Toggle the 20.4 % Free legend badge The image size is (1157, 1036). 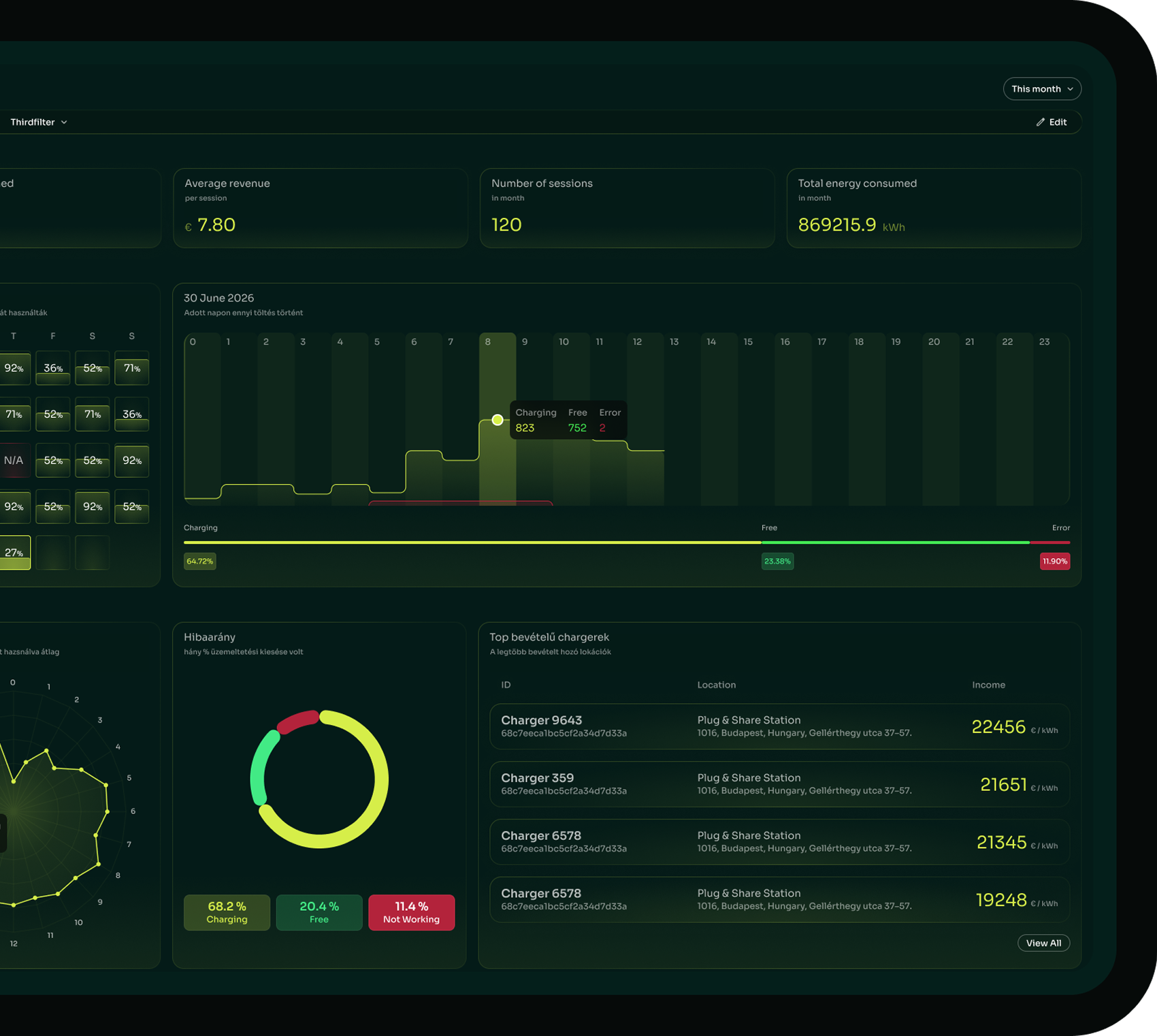(319, 912)
